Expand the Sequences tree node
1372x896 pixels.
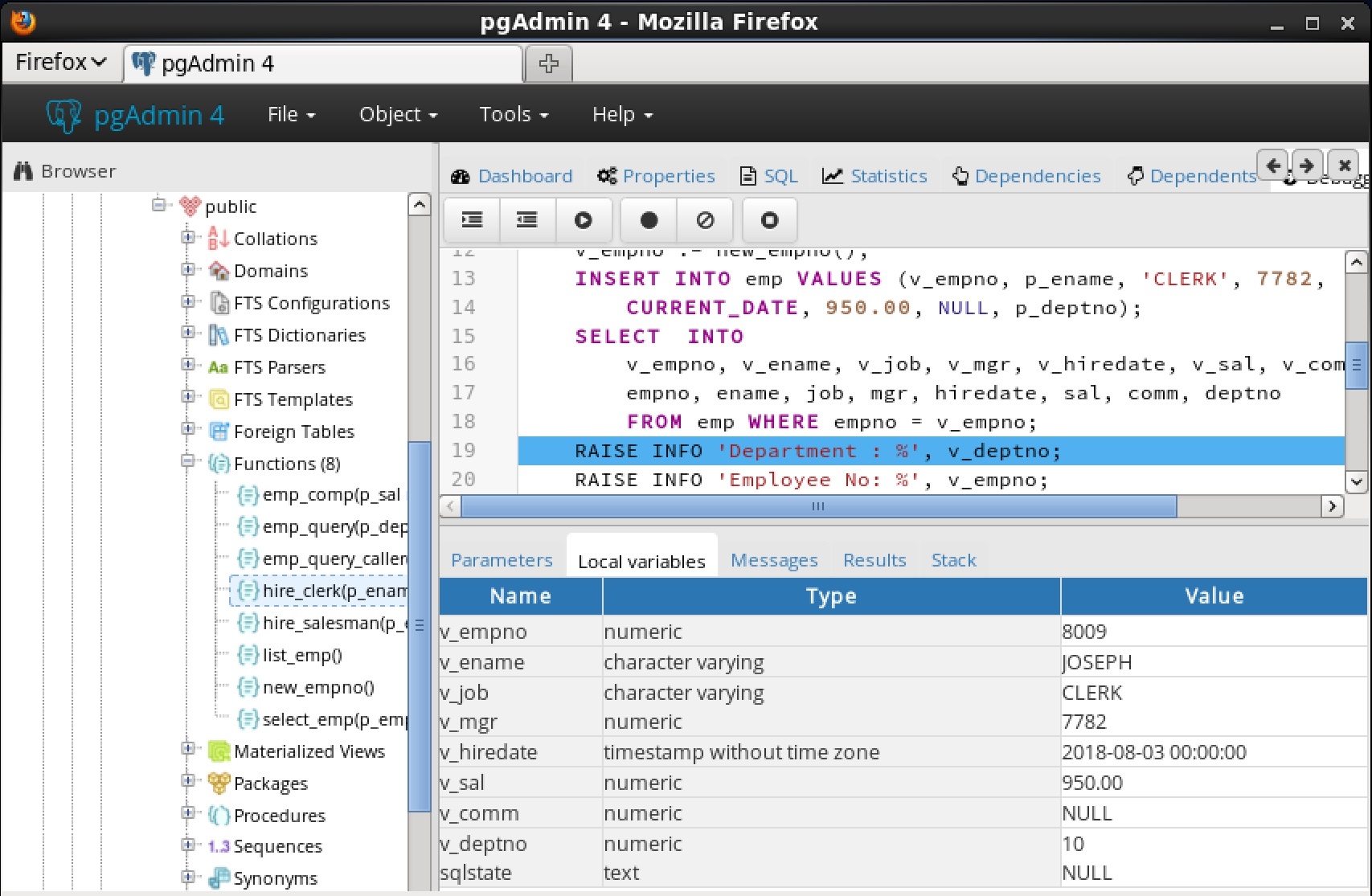pyautogui.click(x=187, y=845)
